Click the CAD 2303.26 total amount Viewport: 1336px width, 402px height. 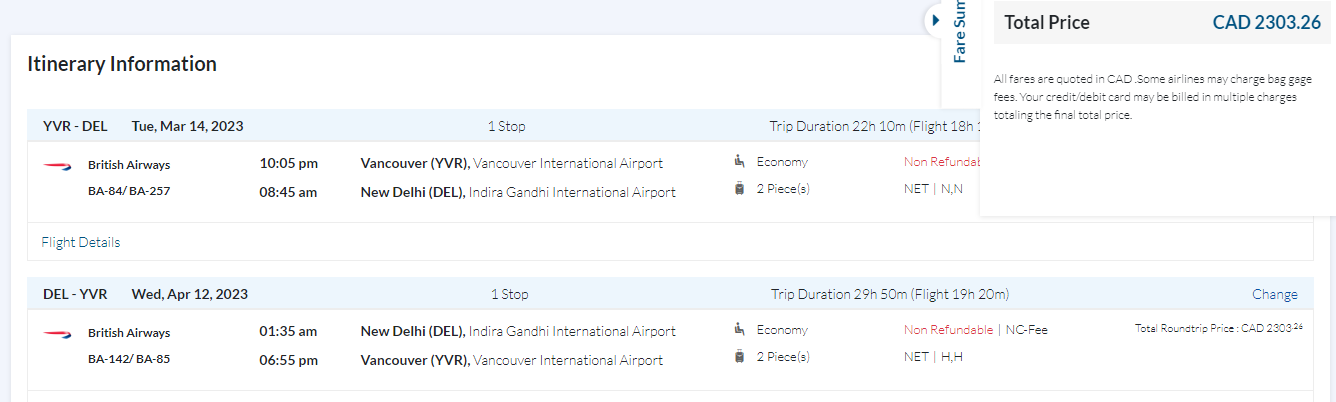click(1266, 23)
